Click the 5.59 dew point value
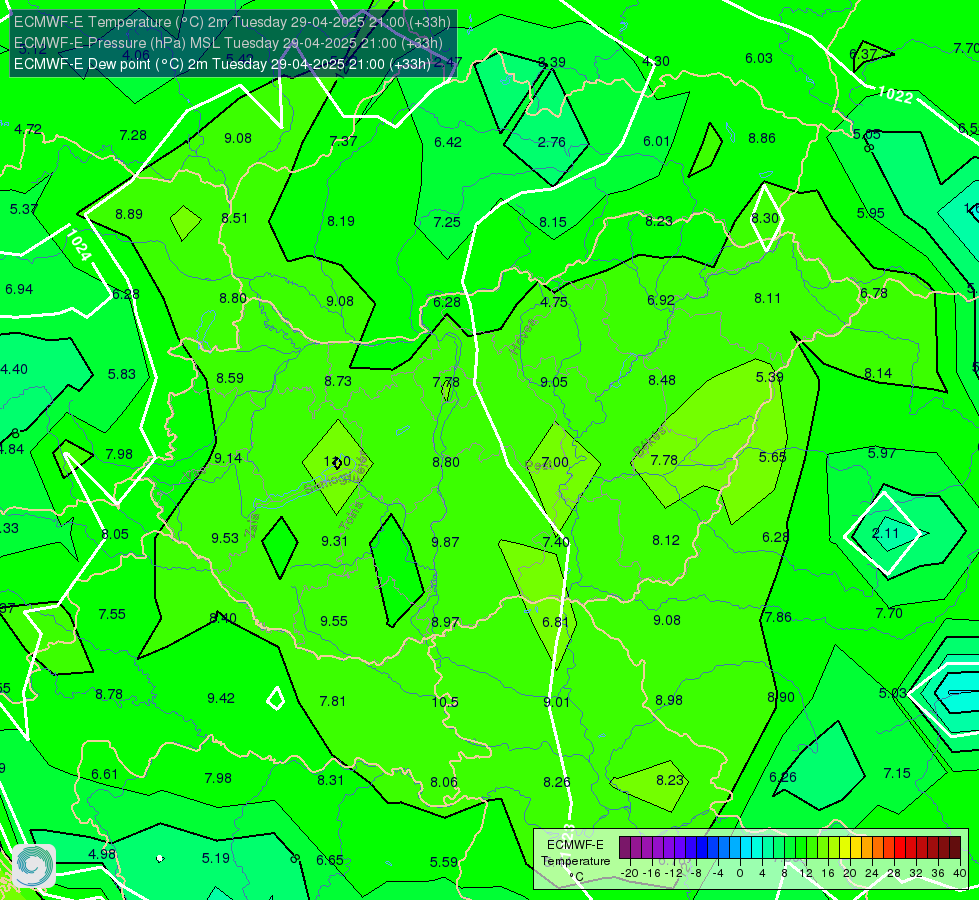 coord(444,863)
